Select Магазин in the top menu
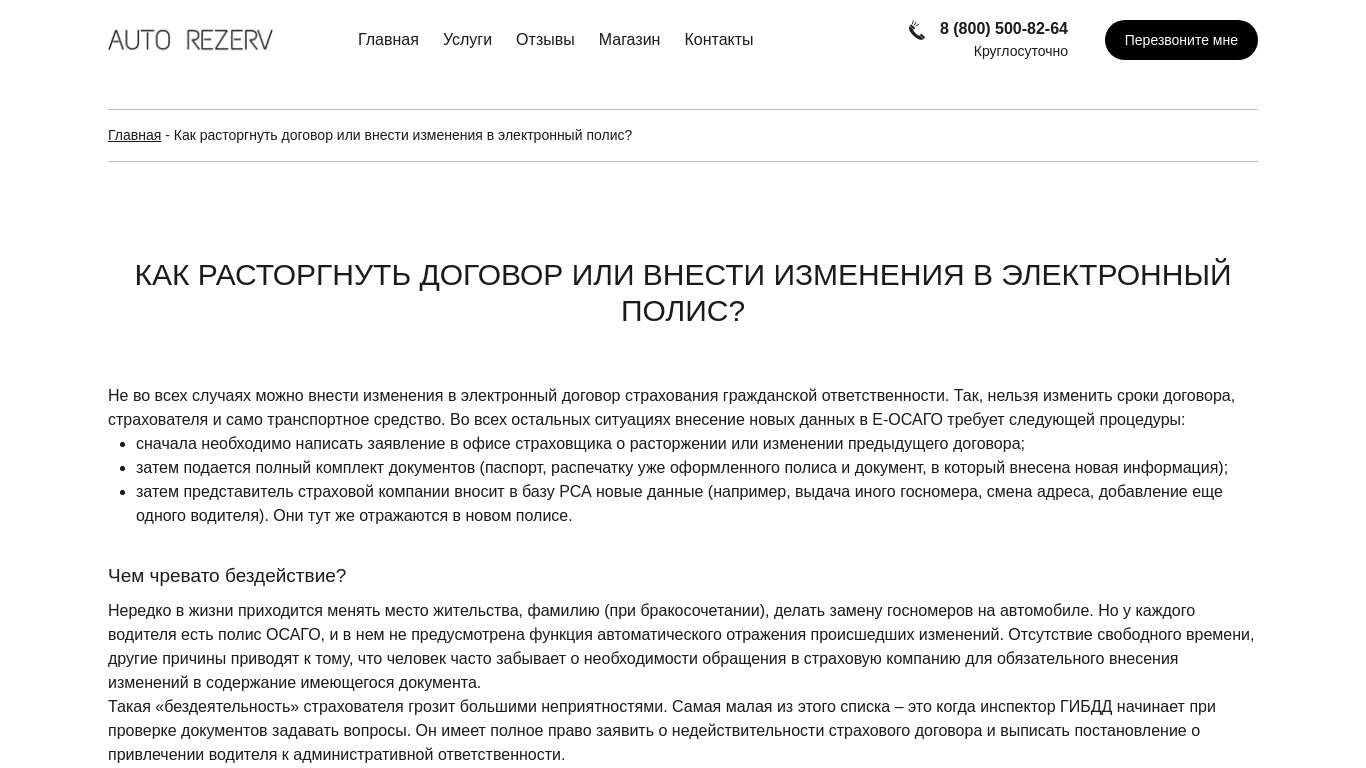This screenshot has width=1366, height=768. 629,40
